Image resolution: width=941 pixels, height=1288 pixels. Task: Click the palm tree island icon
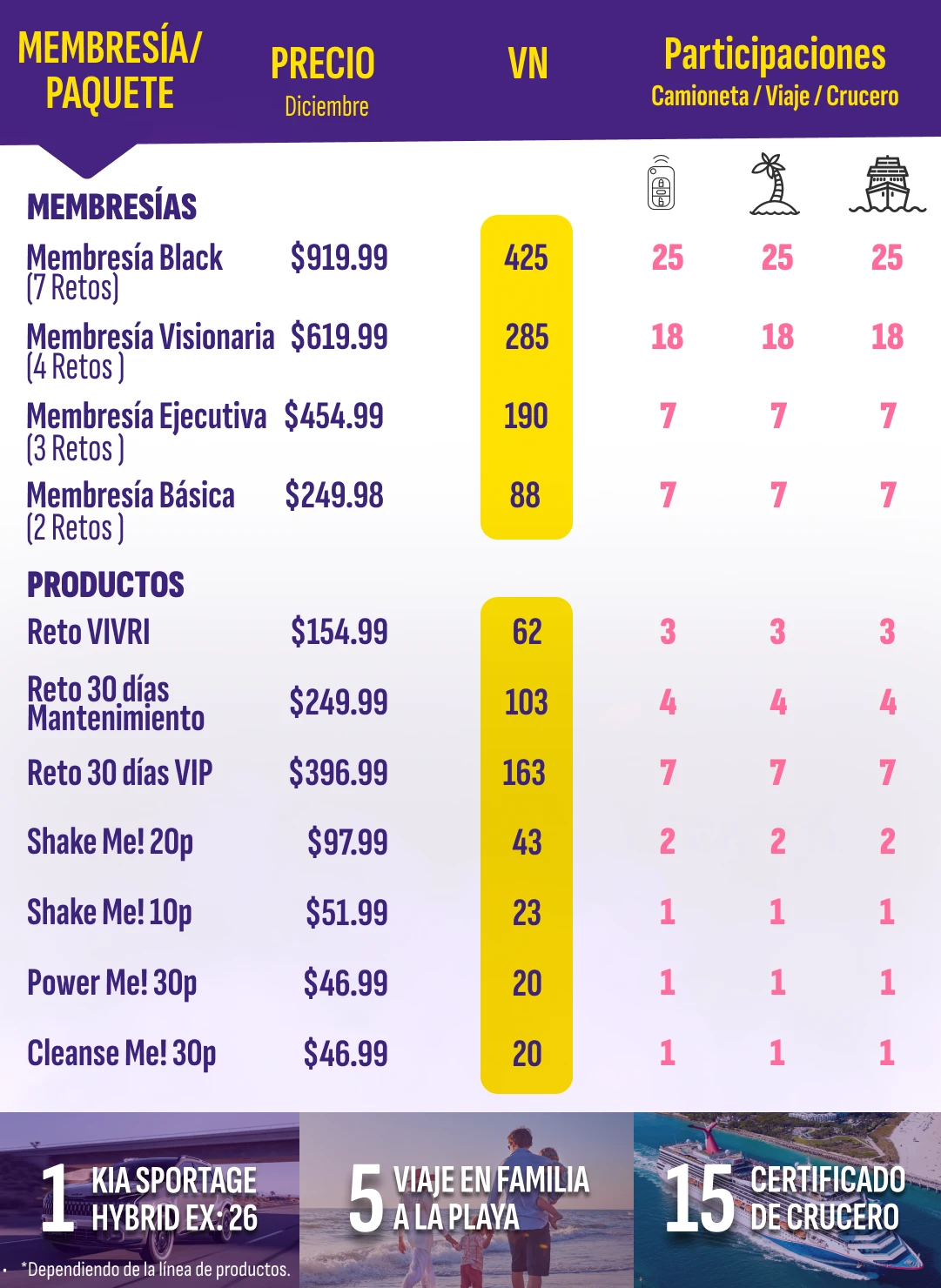774,184
